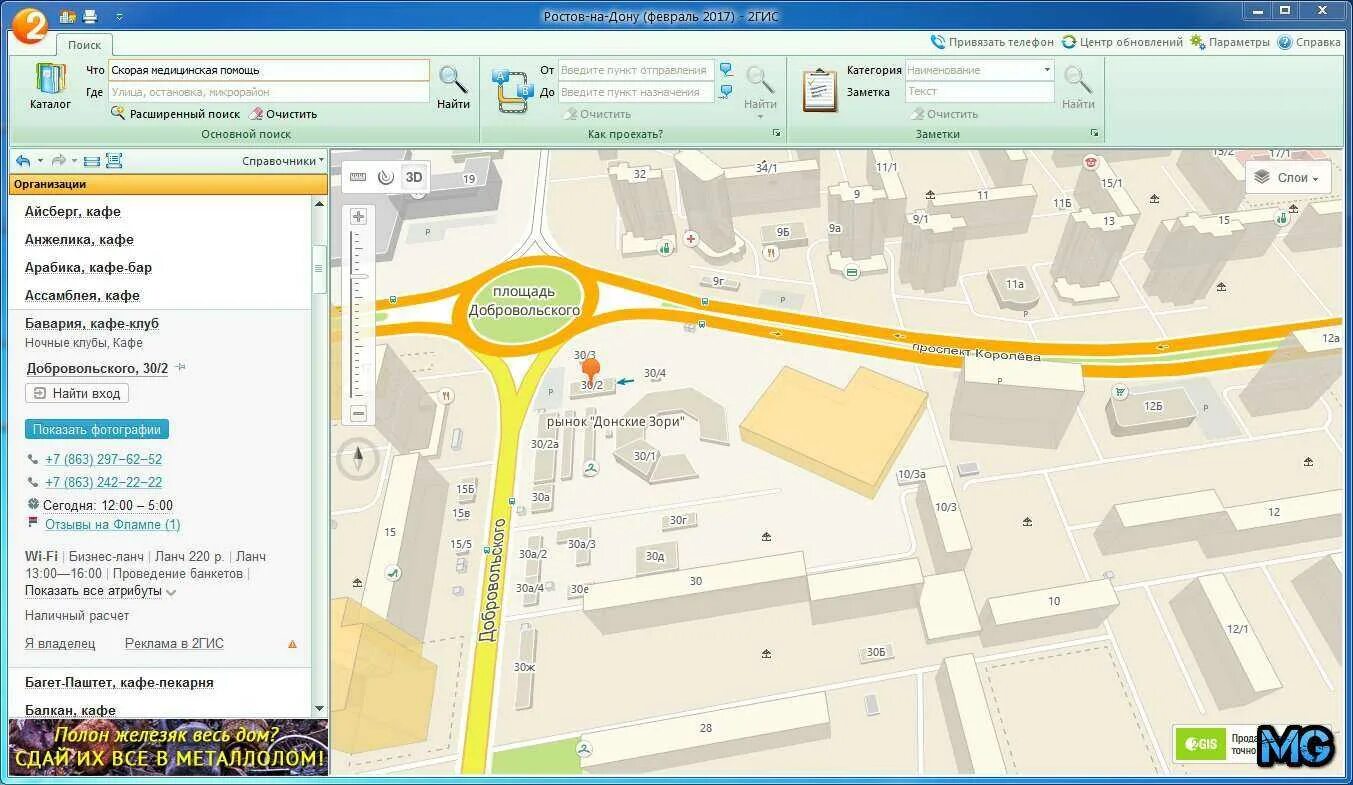Image resolution: width=1353 pixels, height=785 pixels.
Task: Open Багет-Паштет, кафе-пекарня entry
Action: pyautogui.click(x=119, y=682)
